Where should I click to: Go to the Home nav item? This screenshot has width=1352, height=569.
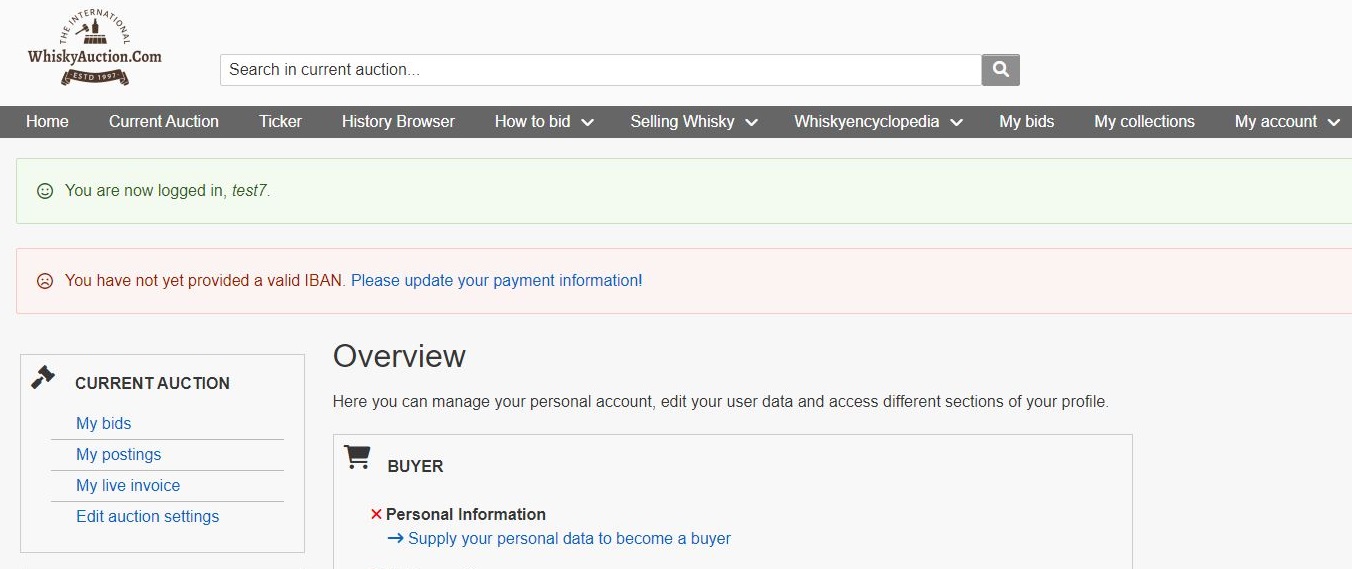[47, 122]
